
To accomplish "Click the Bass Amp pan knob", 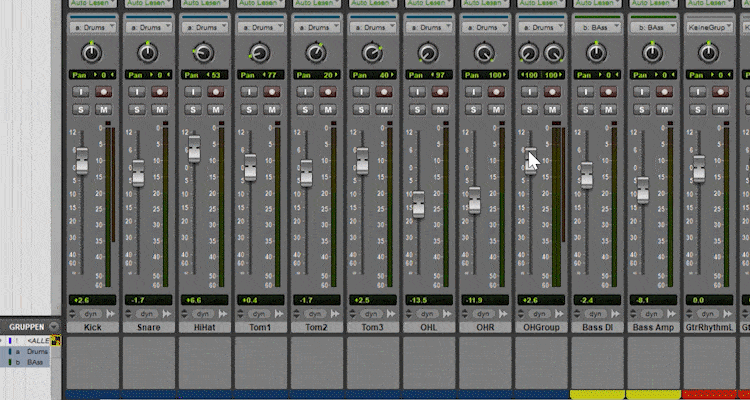I will tap(652, 53).
